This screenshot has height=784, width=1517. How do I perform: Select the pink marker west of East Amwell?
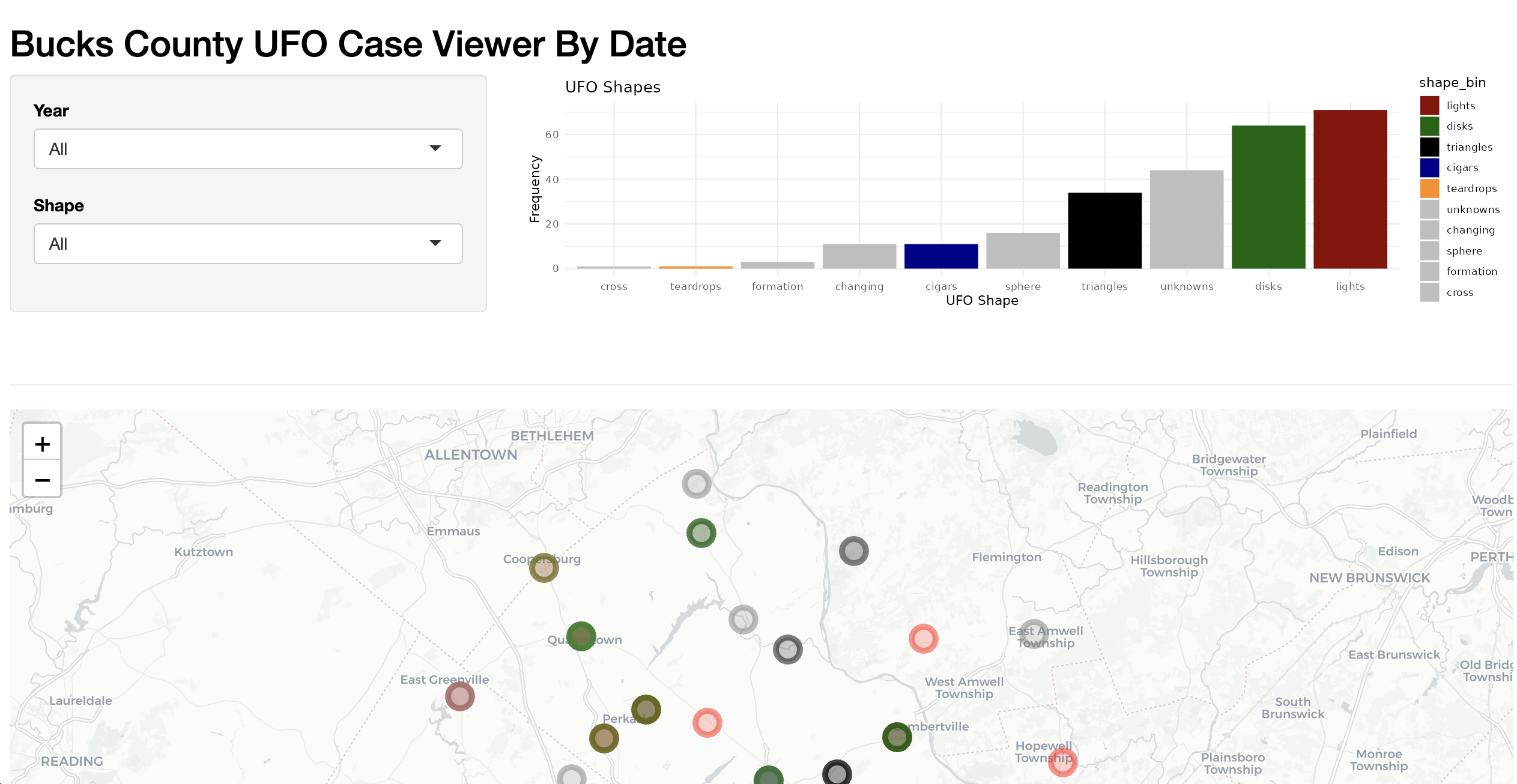pyautogui.click(x=924, y=639)
